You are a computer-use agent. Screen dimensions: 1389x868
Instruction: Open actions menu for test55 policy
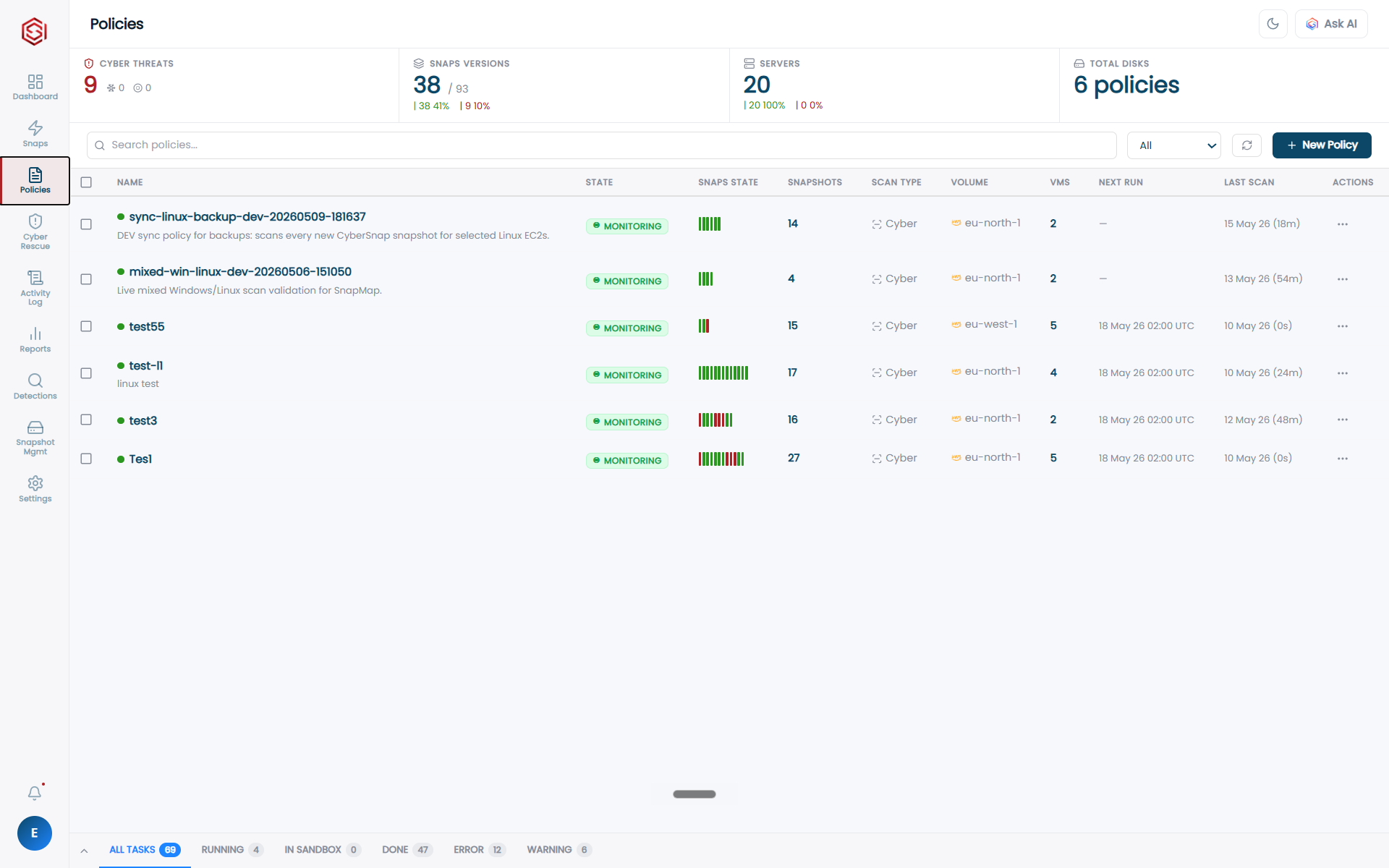tap(1343, 326)
